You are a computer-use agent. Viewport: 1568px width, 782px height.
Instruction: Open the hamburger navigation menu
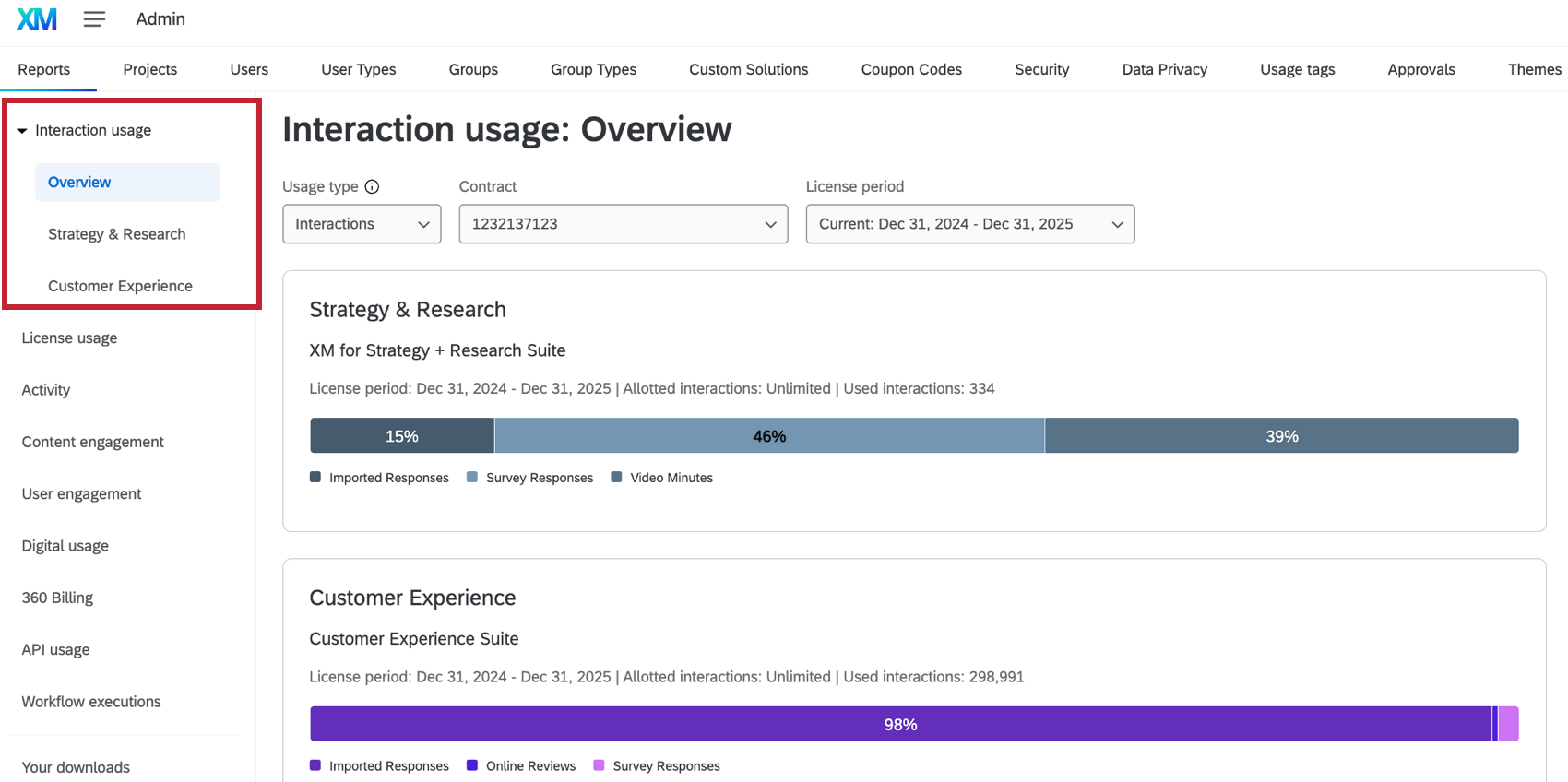(x=94, y=19)
